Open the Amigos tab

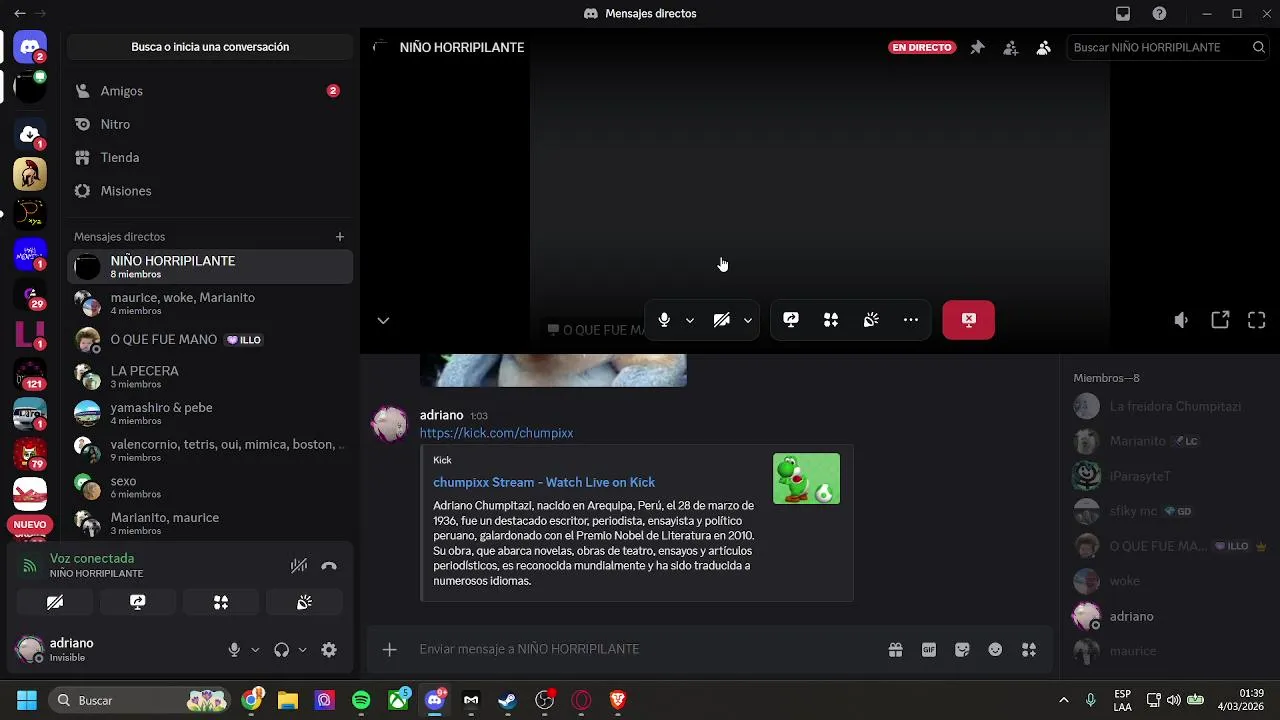point(210,91)
